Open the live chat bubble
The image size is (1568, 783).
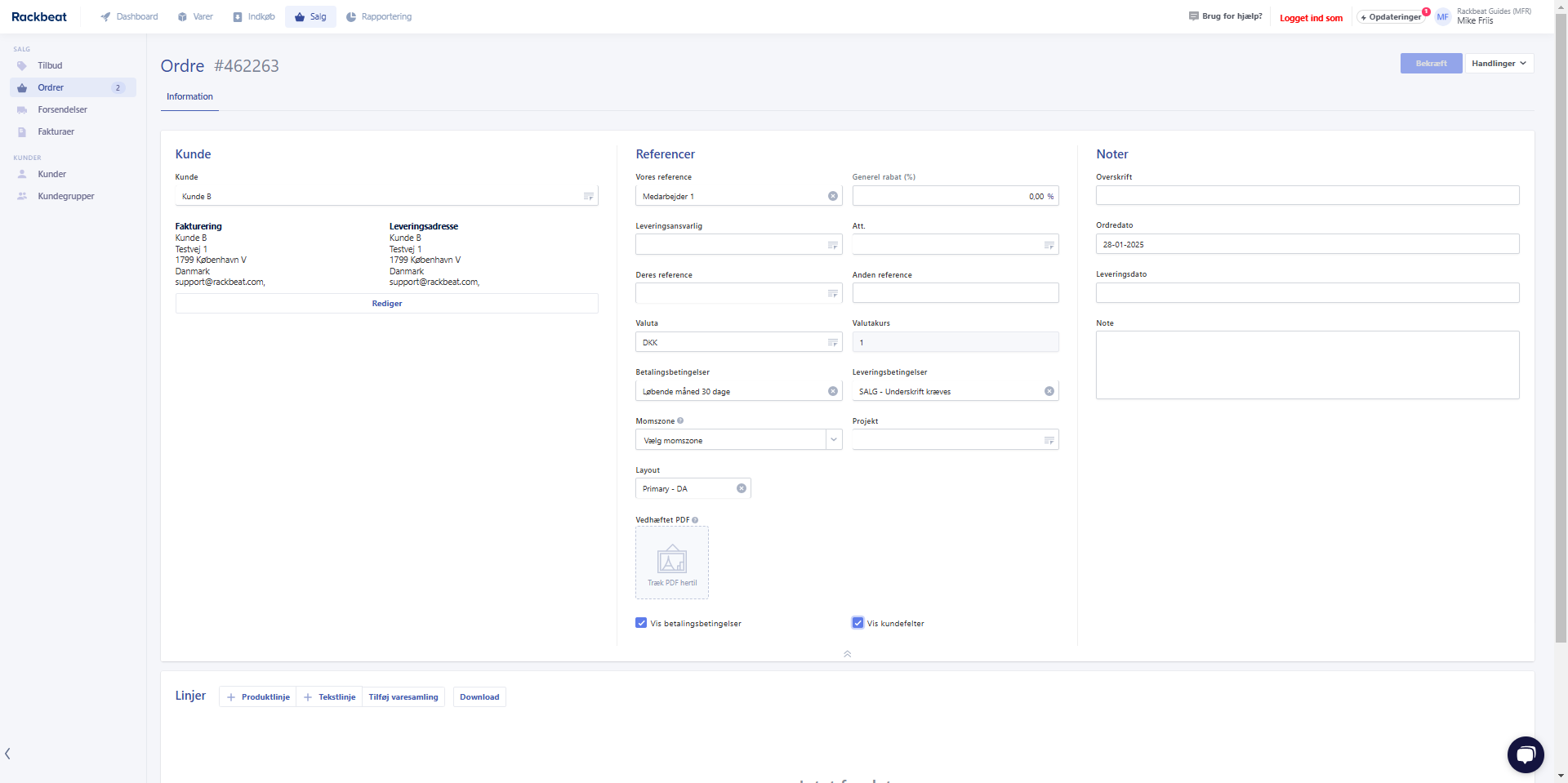[x=1525, y=754]
